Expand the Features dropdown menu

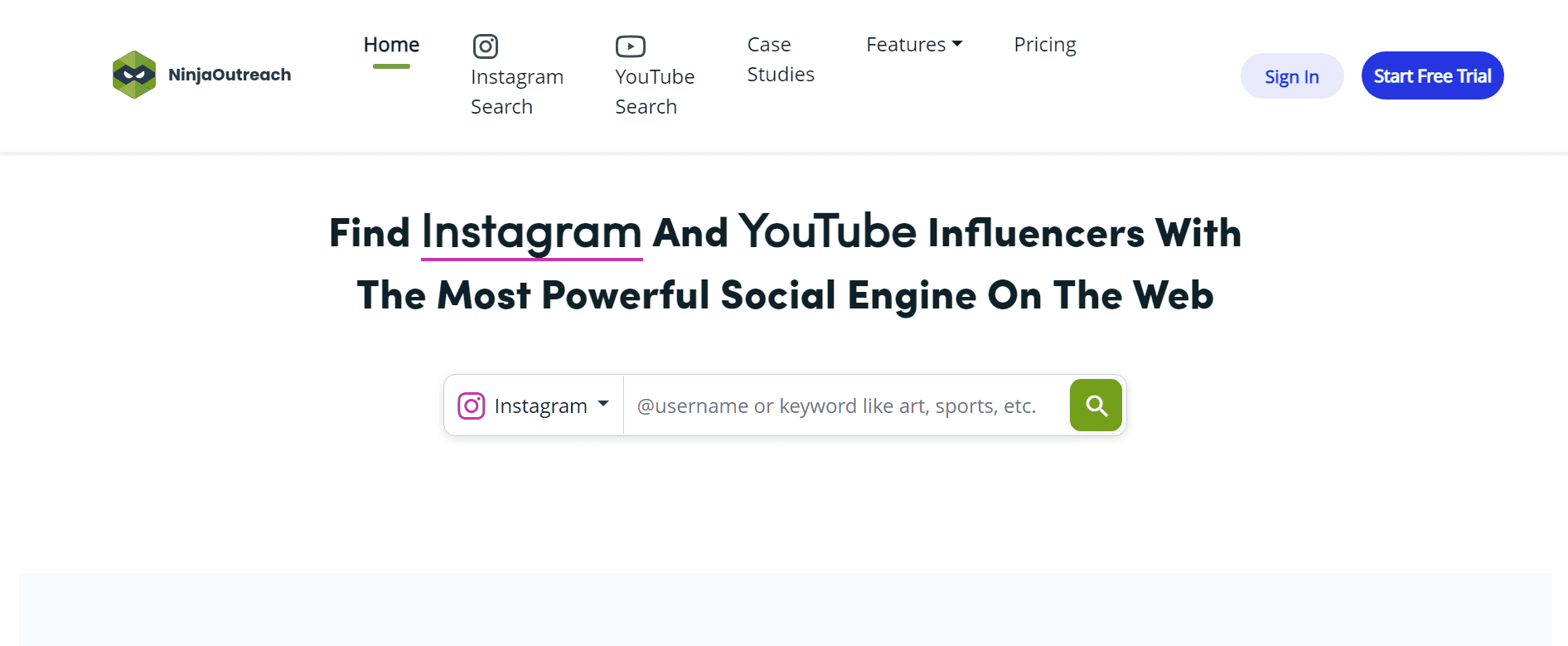point(906,45)
